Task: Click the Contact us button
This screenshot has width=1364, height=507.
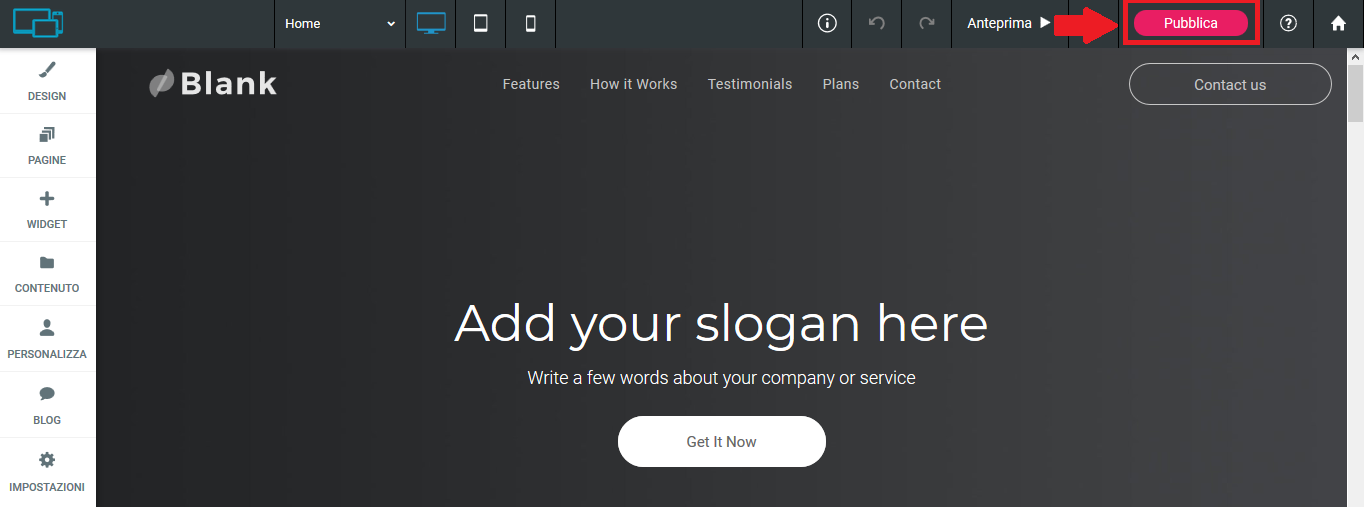Action: (x=1230, y=84)
